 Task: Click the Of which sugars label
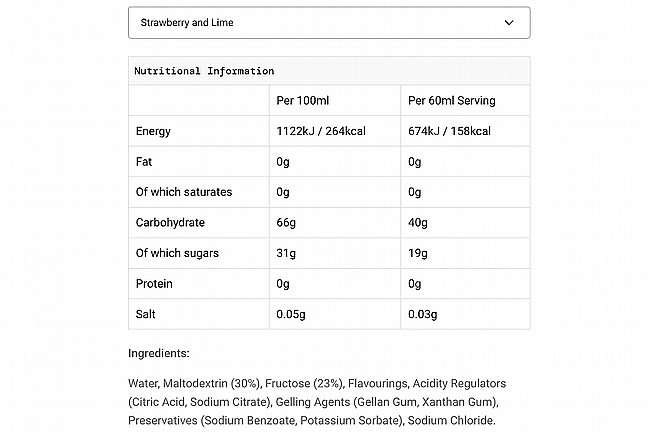(x=177, y=253)
